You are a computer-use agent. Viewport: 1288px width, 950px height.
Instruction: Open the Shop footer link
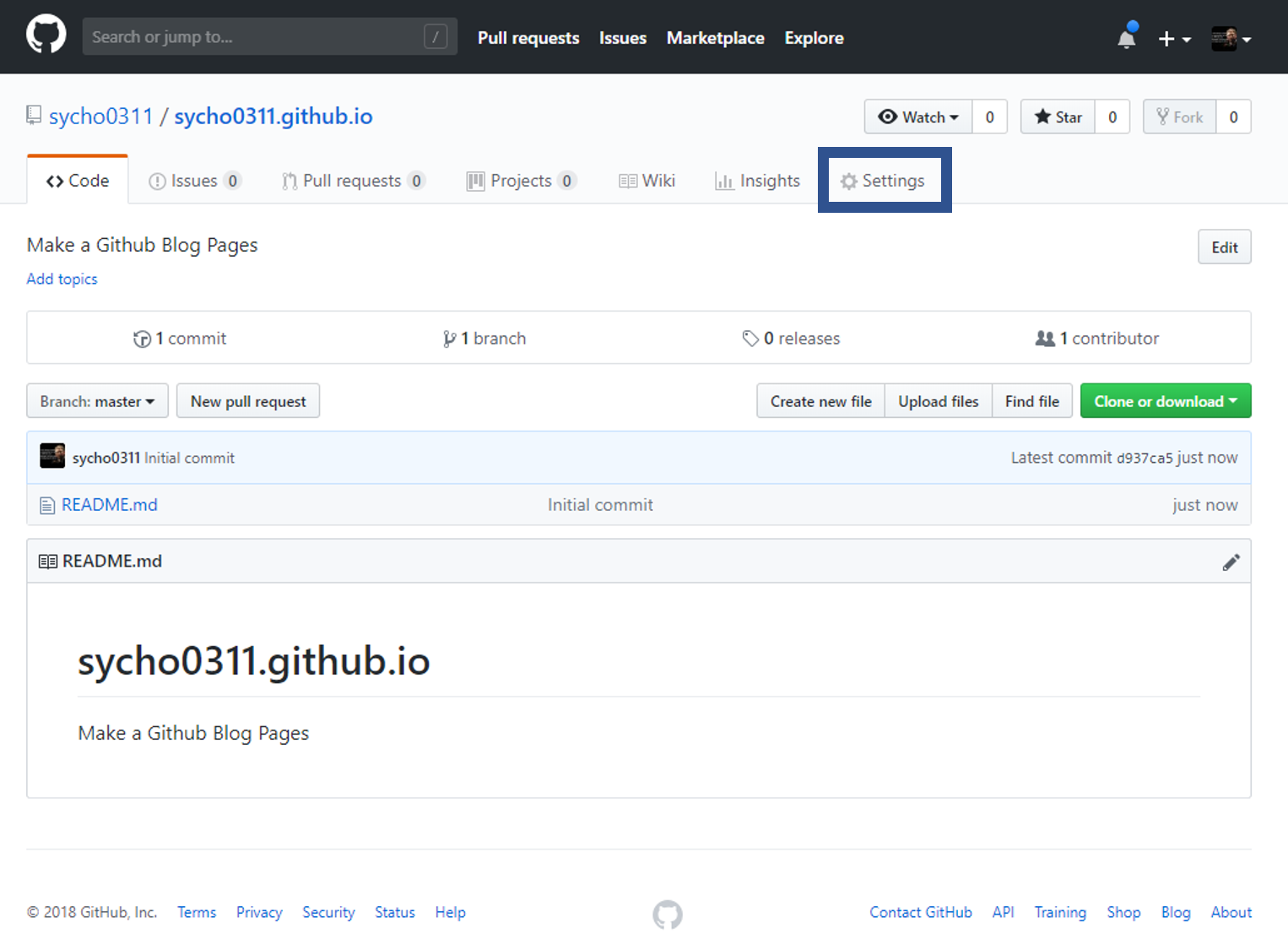pos(1124,912)
